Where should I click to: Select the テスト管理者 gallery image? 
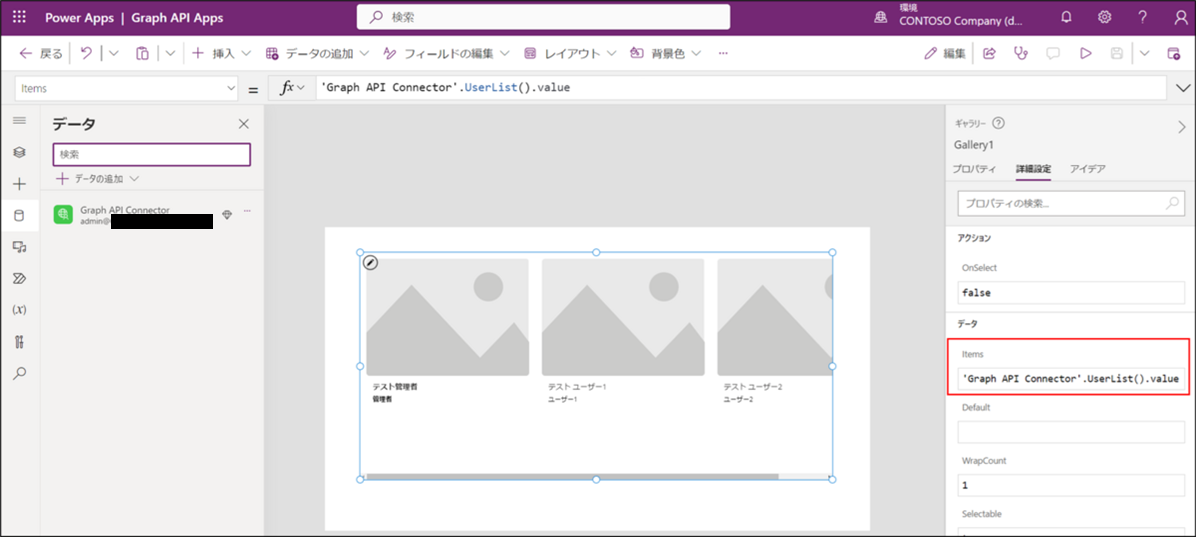point(448,317)
